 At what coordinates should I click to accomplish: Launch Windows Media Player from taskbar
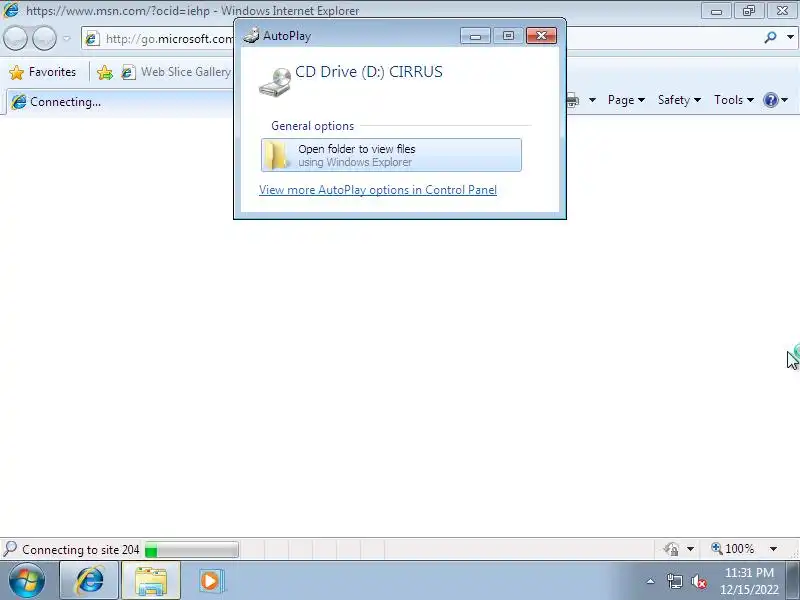click(x=211, y=581)
